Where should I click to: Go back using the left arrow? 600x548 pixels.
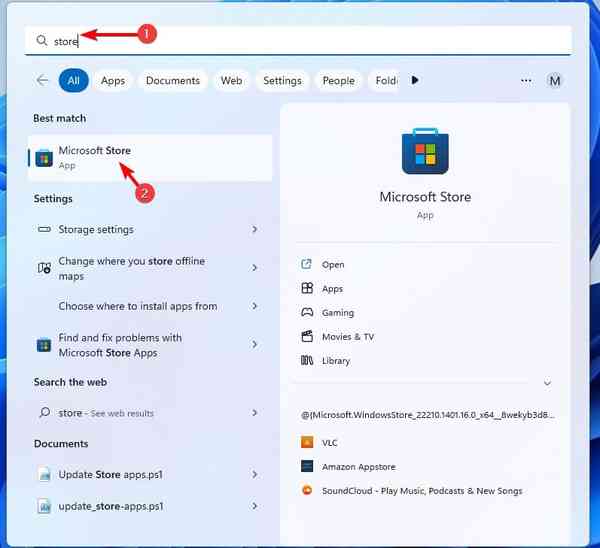[x=42, y=80]
